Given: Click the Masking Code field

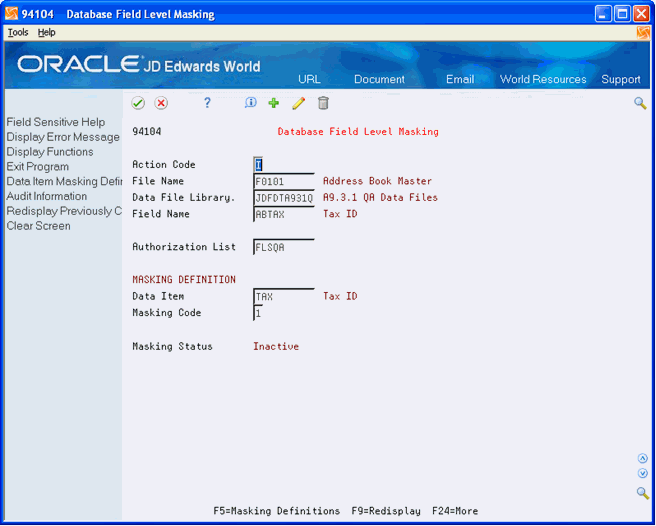Looking at the screenshot, I should 258,313.
